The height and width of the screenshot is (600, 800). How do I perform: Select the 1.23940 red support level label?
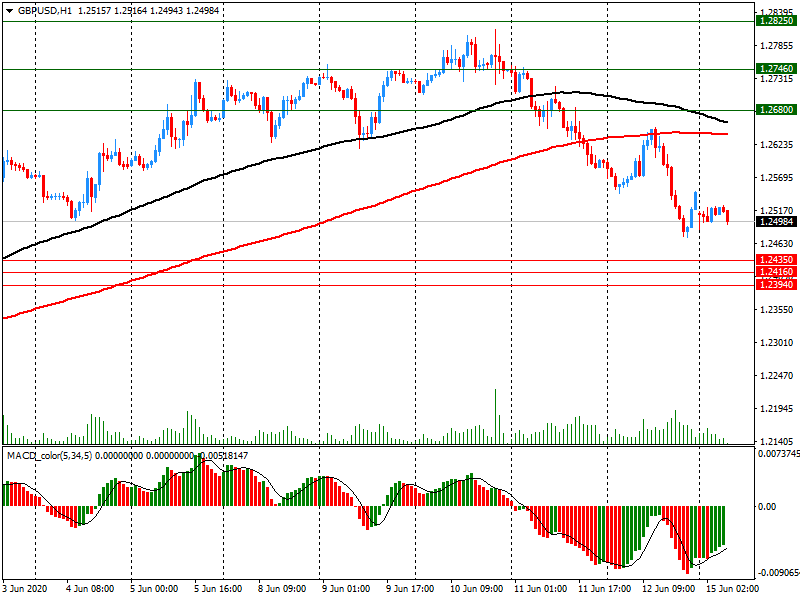point(777,285)
